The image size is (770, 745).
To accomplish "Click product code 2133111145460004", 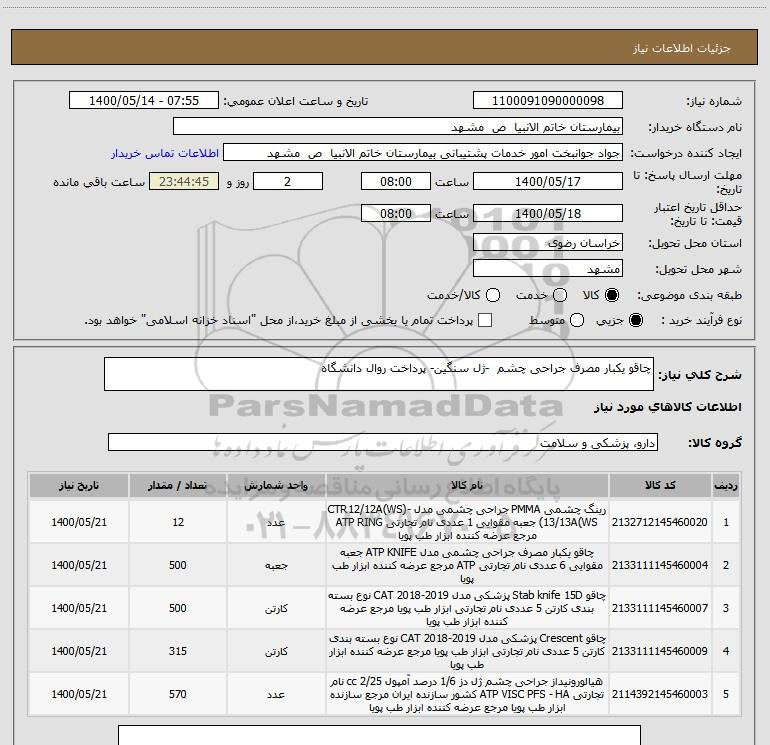I will click(x=660, y=565).
